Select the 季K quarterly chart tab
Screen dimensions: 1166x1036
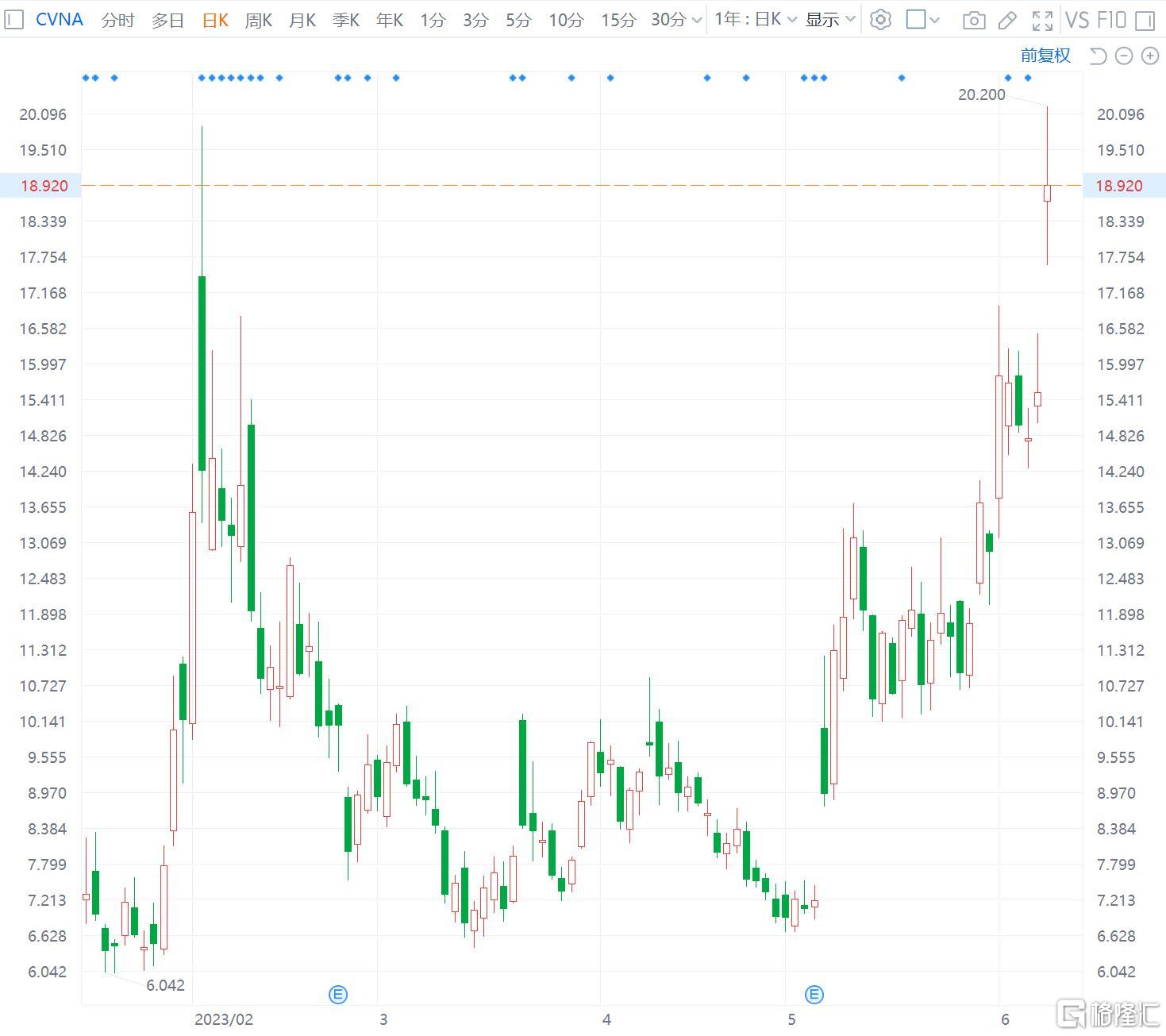click(x=346, y=20)
